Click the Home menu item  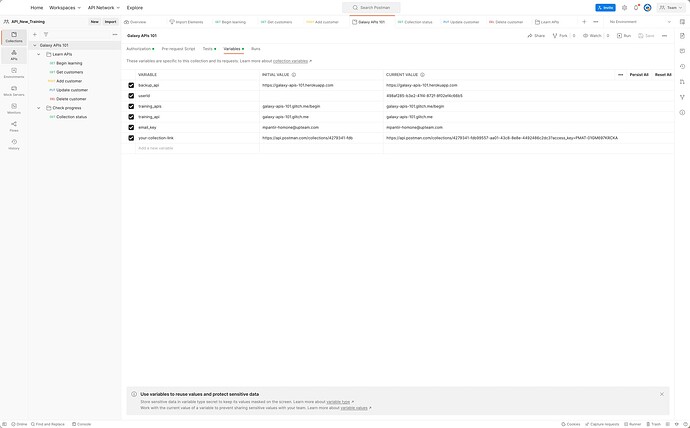pos(37,8)
